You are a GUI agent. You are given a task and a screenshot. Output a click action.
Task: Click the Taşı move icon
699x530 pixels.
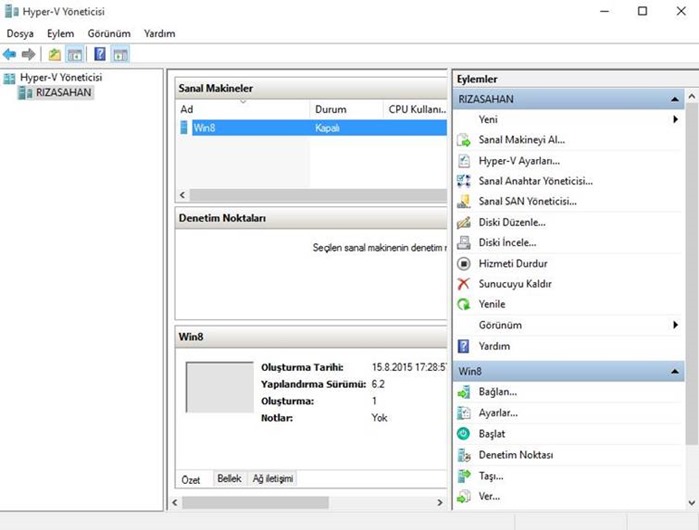coord(464,476)
